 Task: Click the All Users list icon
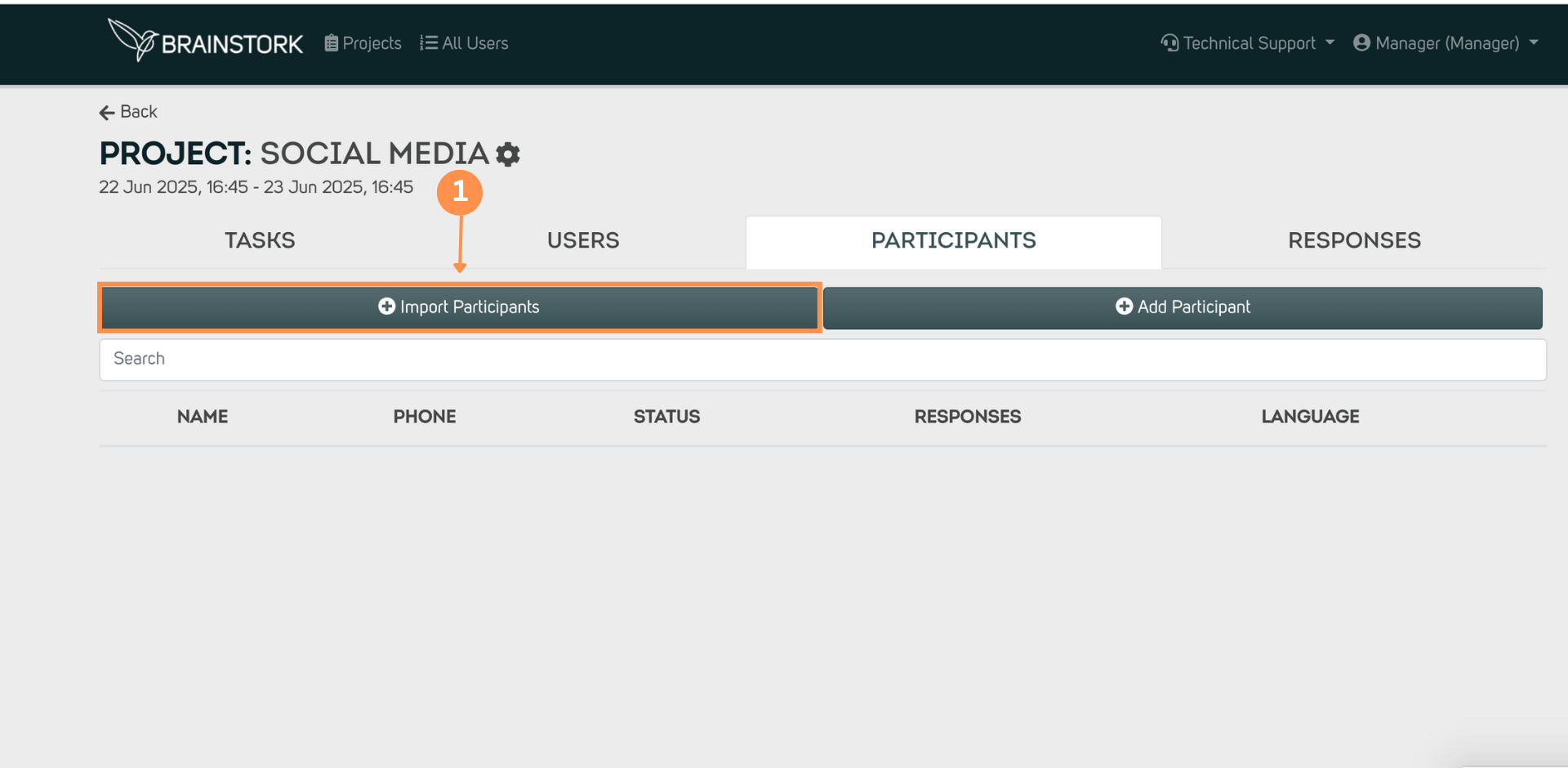(x=429, y=43)
